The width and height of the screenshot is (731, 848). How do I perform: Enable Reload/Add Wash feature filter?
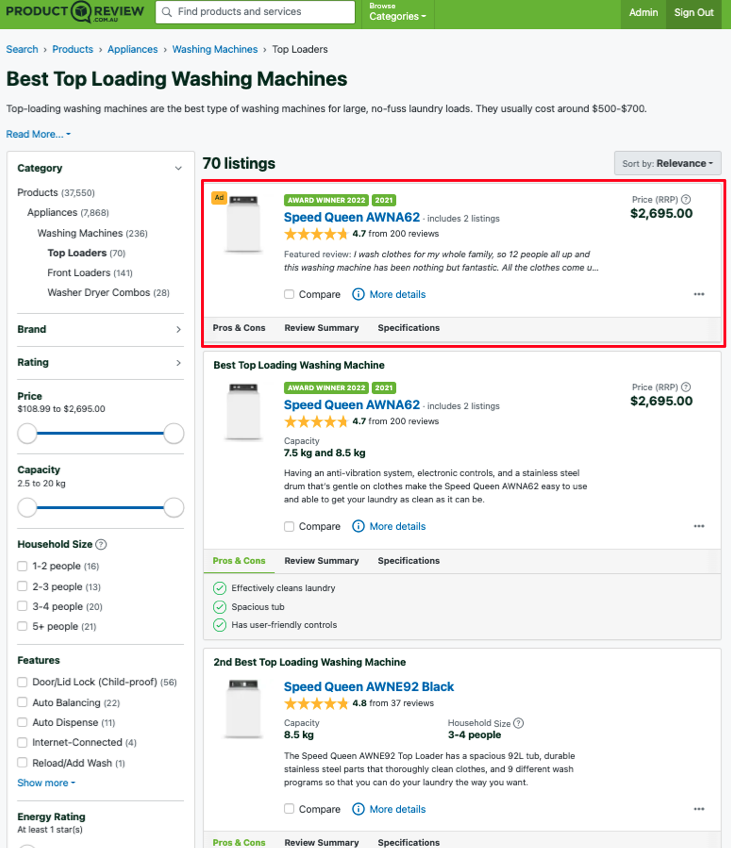(22, 763)
